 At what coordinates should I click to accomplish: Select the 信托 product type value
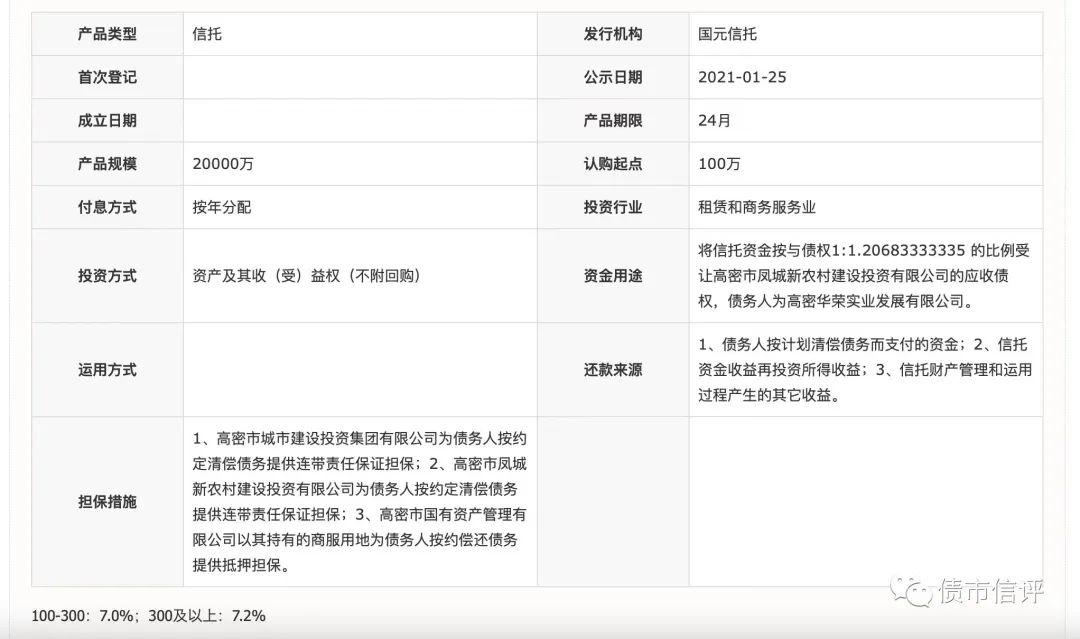[207, 34]
